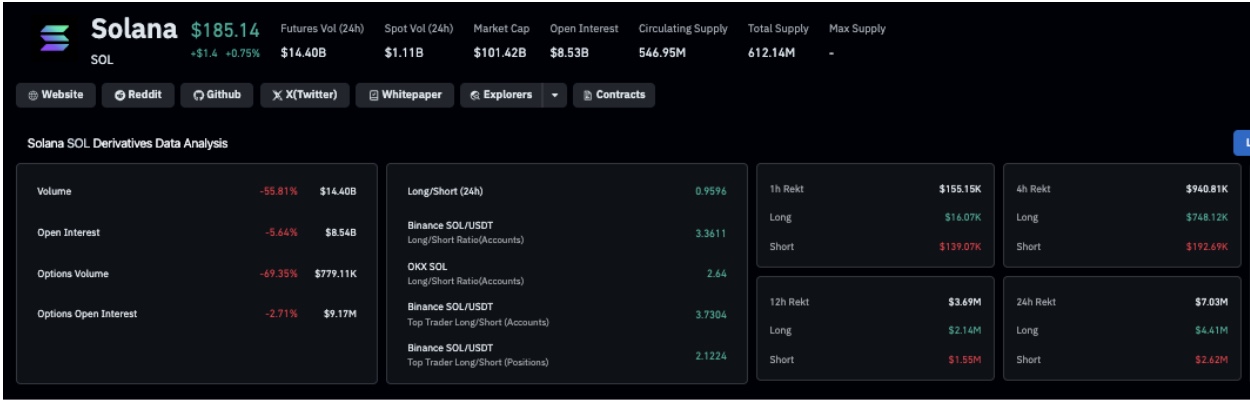
Task: Click the Options Volume row
Action: [196, 273]
